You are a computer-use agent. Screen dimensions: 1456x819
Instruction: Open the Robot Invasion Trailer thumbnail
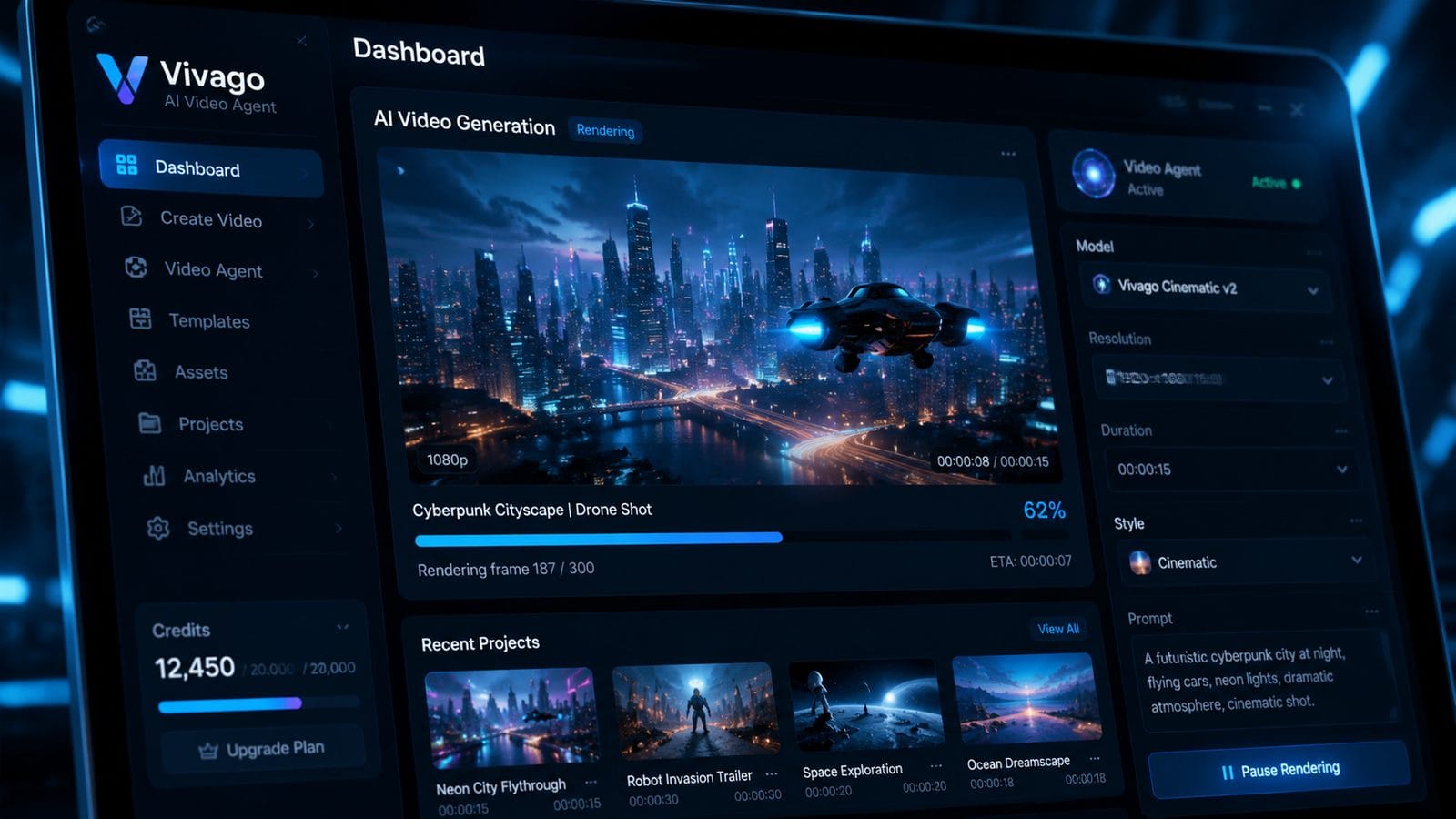click(x=695, y=709)
